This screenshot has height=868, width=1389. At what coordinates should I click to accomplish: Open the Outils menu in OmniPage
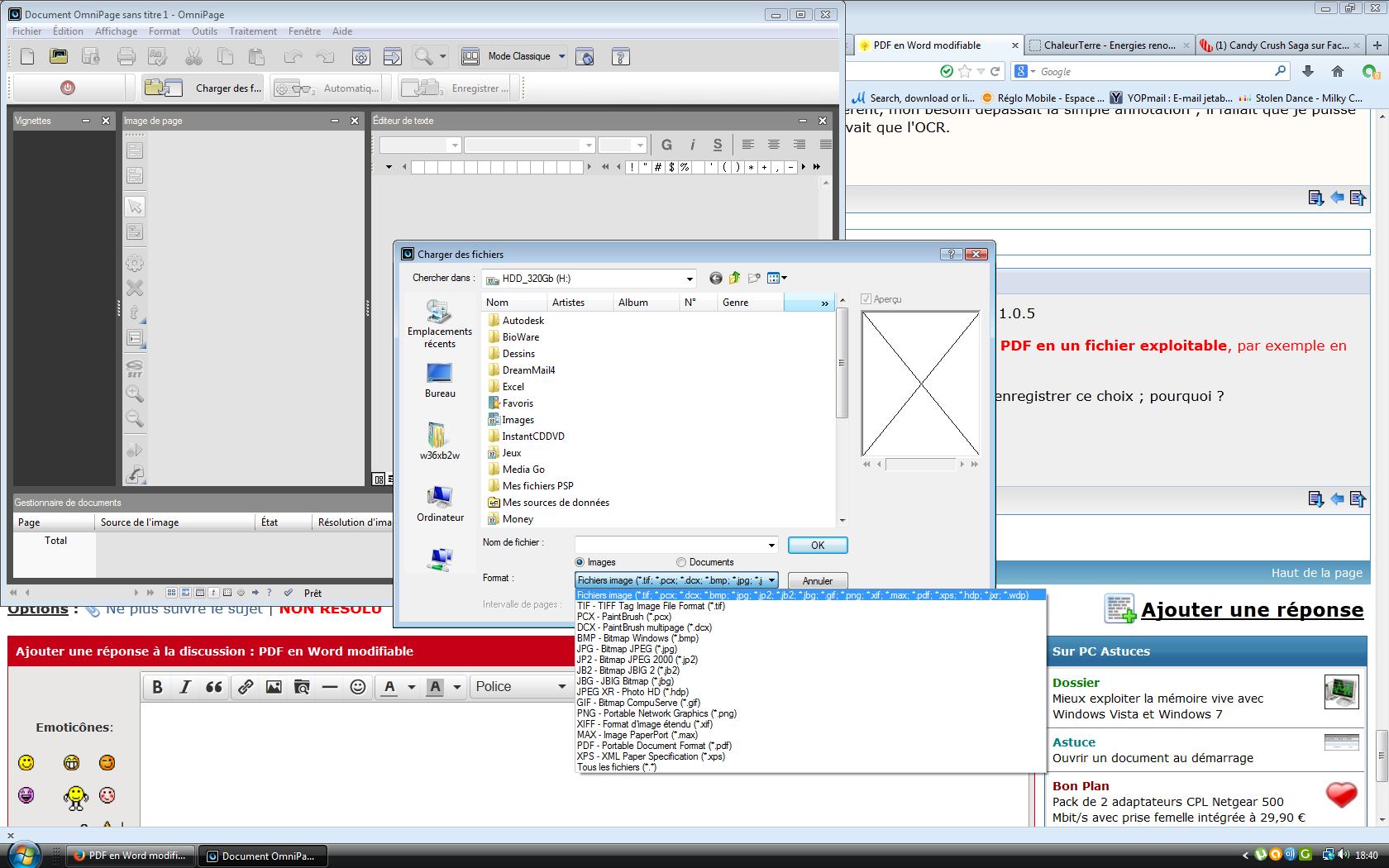click(205, 31)
